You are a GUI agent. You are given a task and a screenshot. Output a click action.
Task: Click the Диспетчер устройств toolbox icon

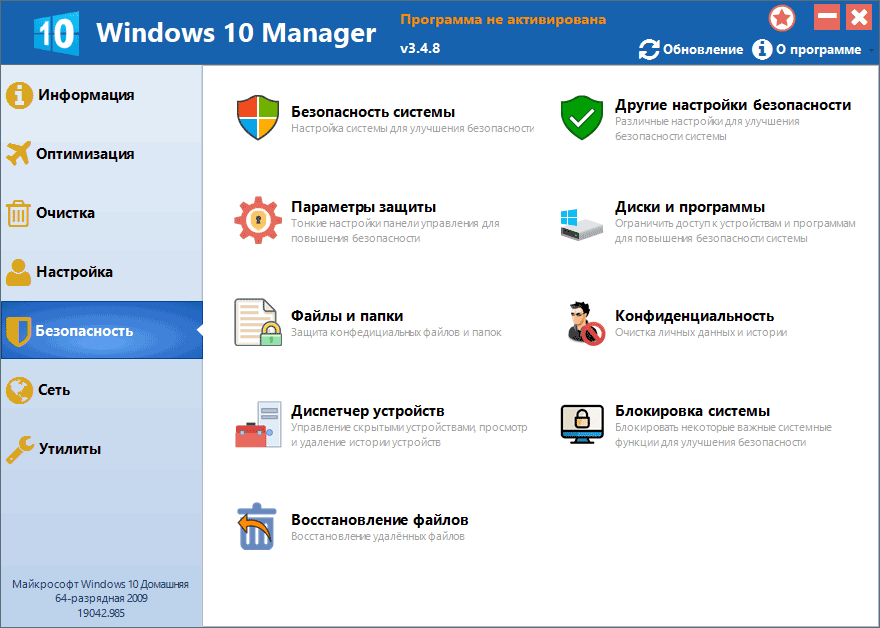point(258,424)
